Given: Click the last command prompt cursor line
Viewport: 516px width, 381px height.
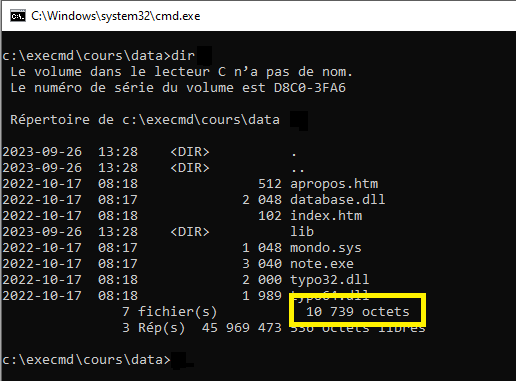Looking at the screenshot, I should [86, 360].
